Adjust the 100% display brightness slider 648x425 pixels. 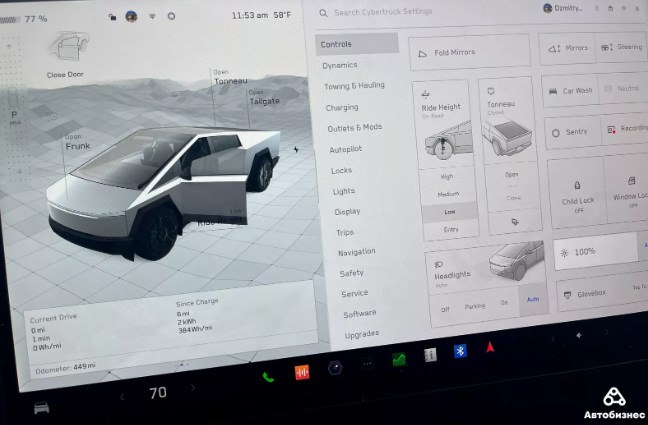coord(596,250)
